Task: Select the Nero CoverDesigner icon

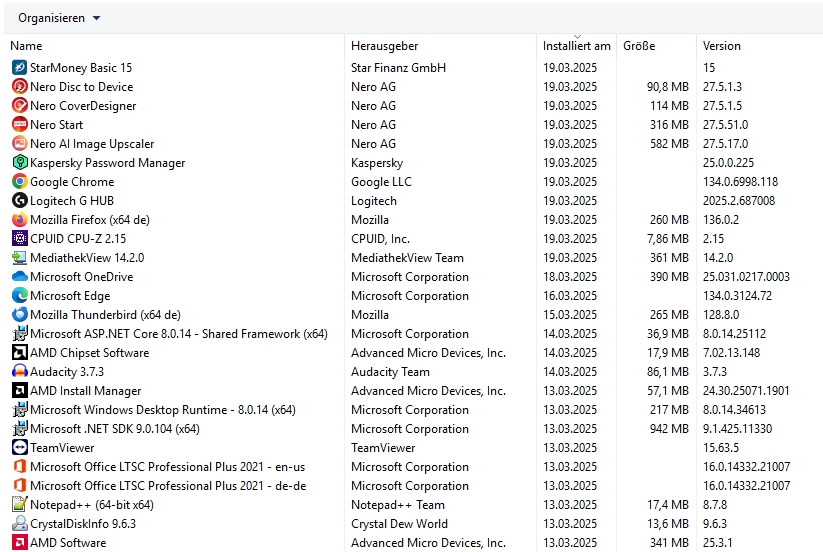Action: [20, 106]
